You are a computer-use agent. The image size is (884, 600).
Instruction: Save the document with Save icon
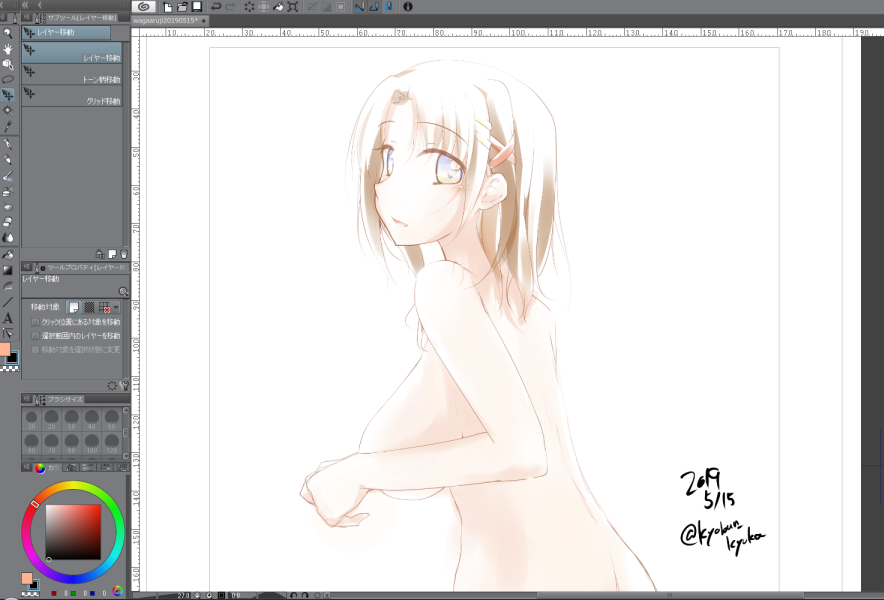click(197, 7)
